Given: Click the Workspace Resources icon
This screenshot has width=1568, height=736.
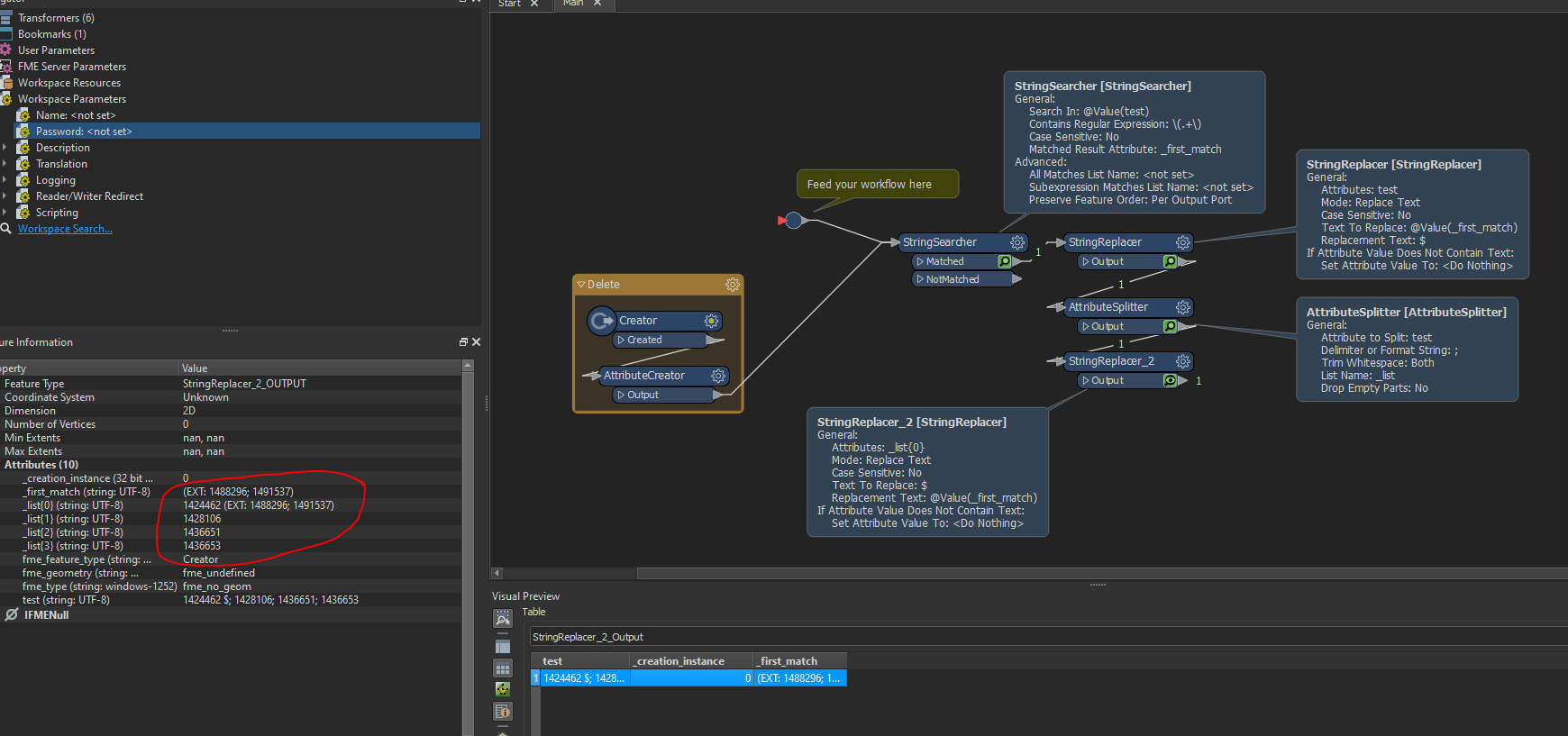Looking at the screenshot, I should 5,82.
